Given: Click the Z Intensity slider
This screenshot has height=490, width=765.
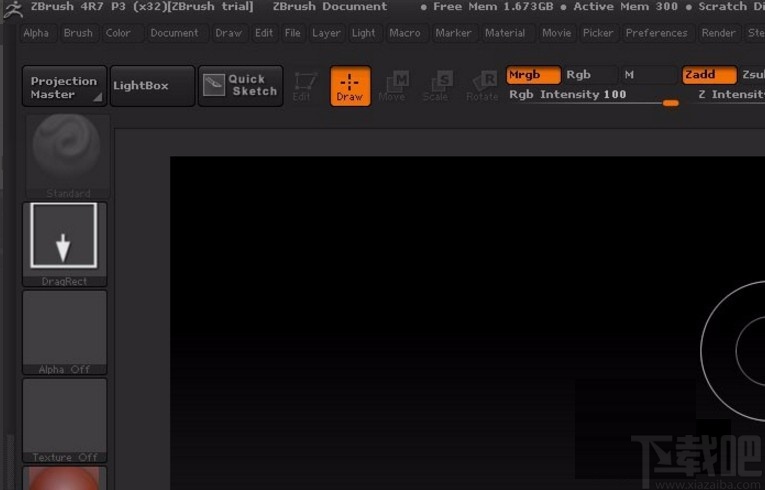Looking at the screenshot, I should (731, 96).
